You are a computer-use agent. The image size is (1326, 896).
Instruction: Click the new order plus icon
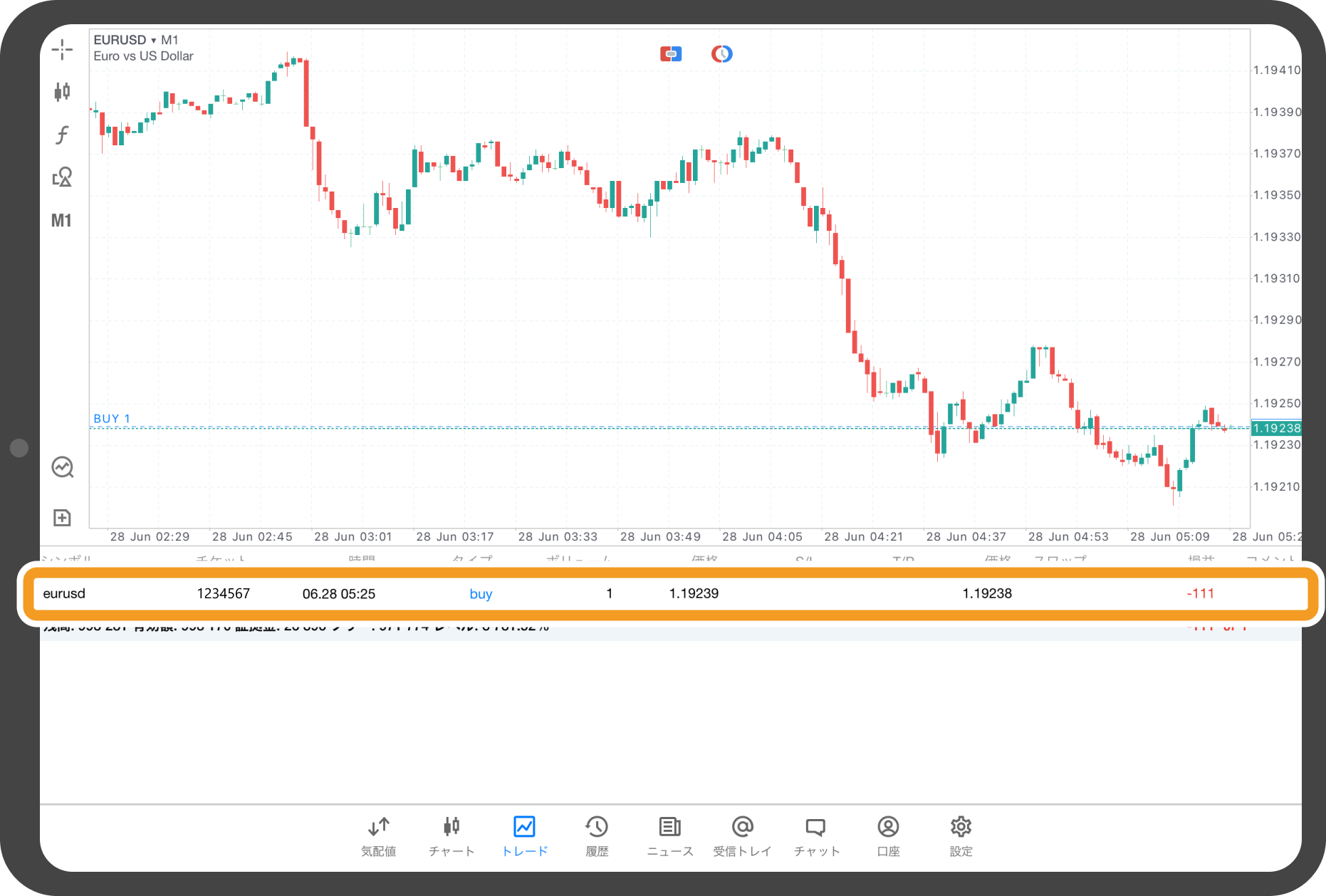(x=62, y=518)
